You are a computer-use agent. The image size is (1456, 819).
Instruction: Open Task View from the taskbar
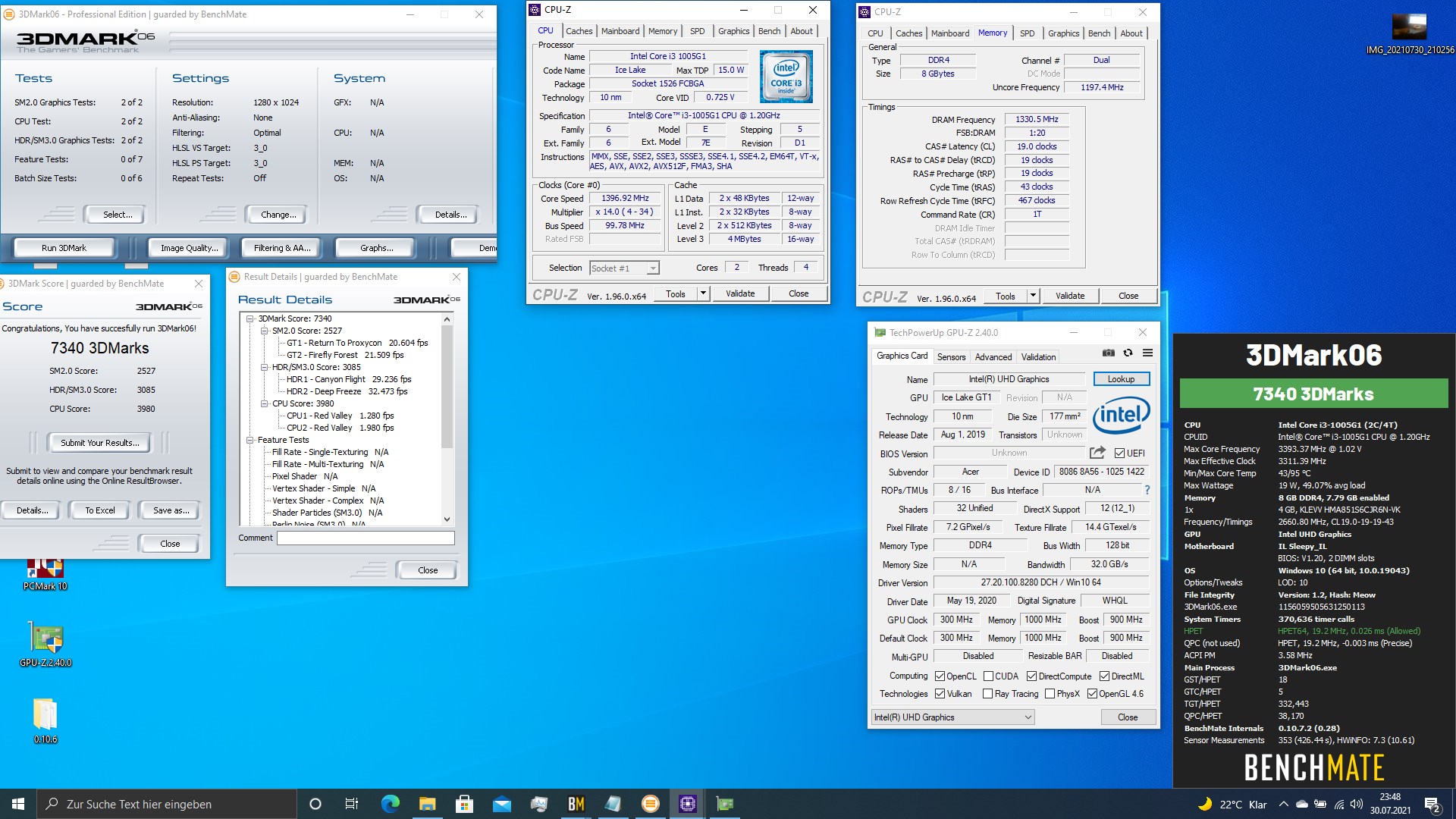click(x=352, y=804)
